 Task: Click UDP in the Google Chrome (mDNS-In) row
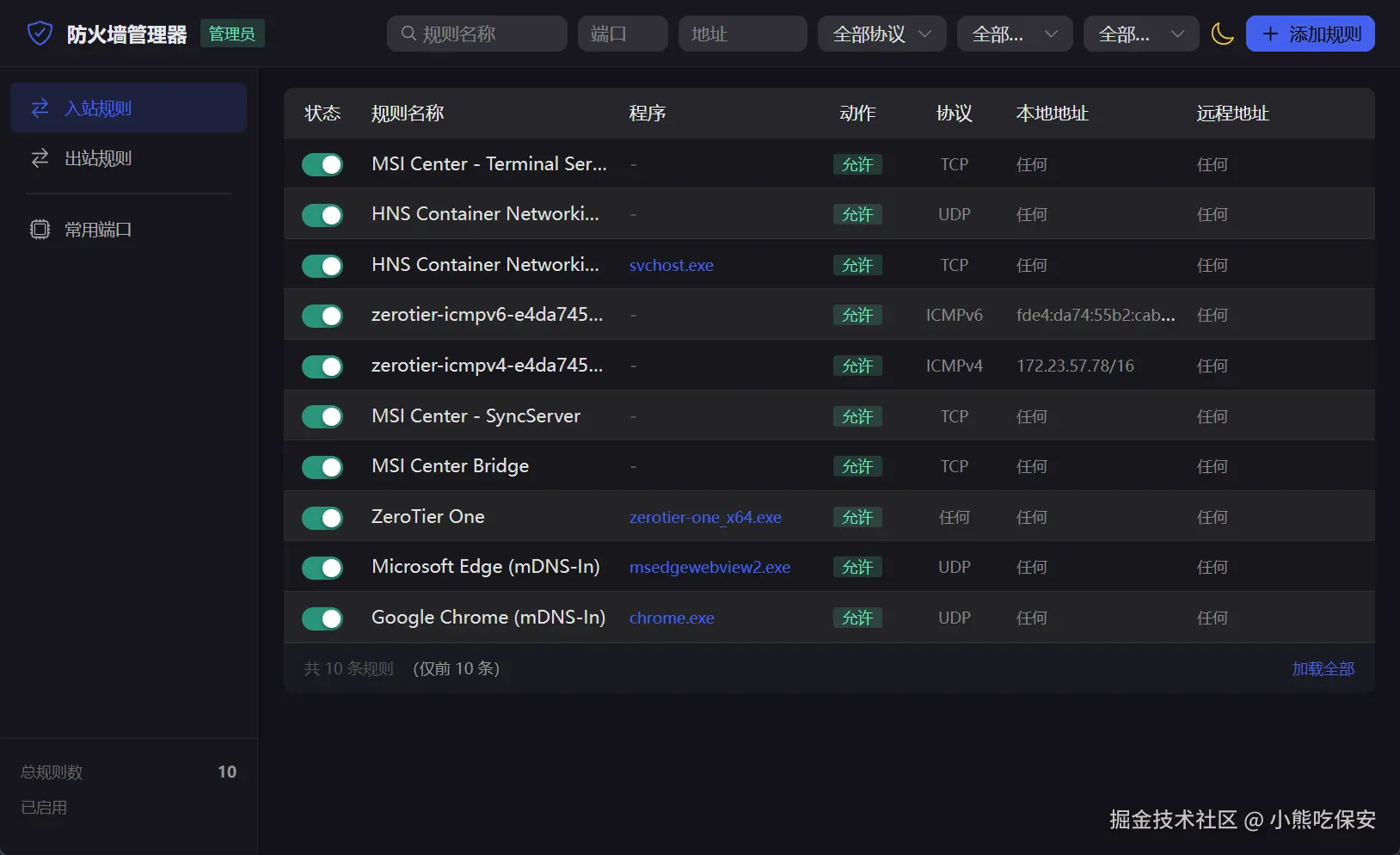tap(955, 618)
